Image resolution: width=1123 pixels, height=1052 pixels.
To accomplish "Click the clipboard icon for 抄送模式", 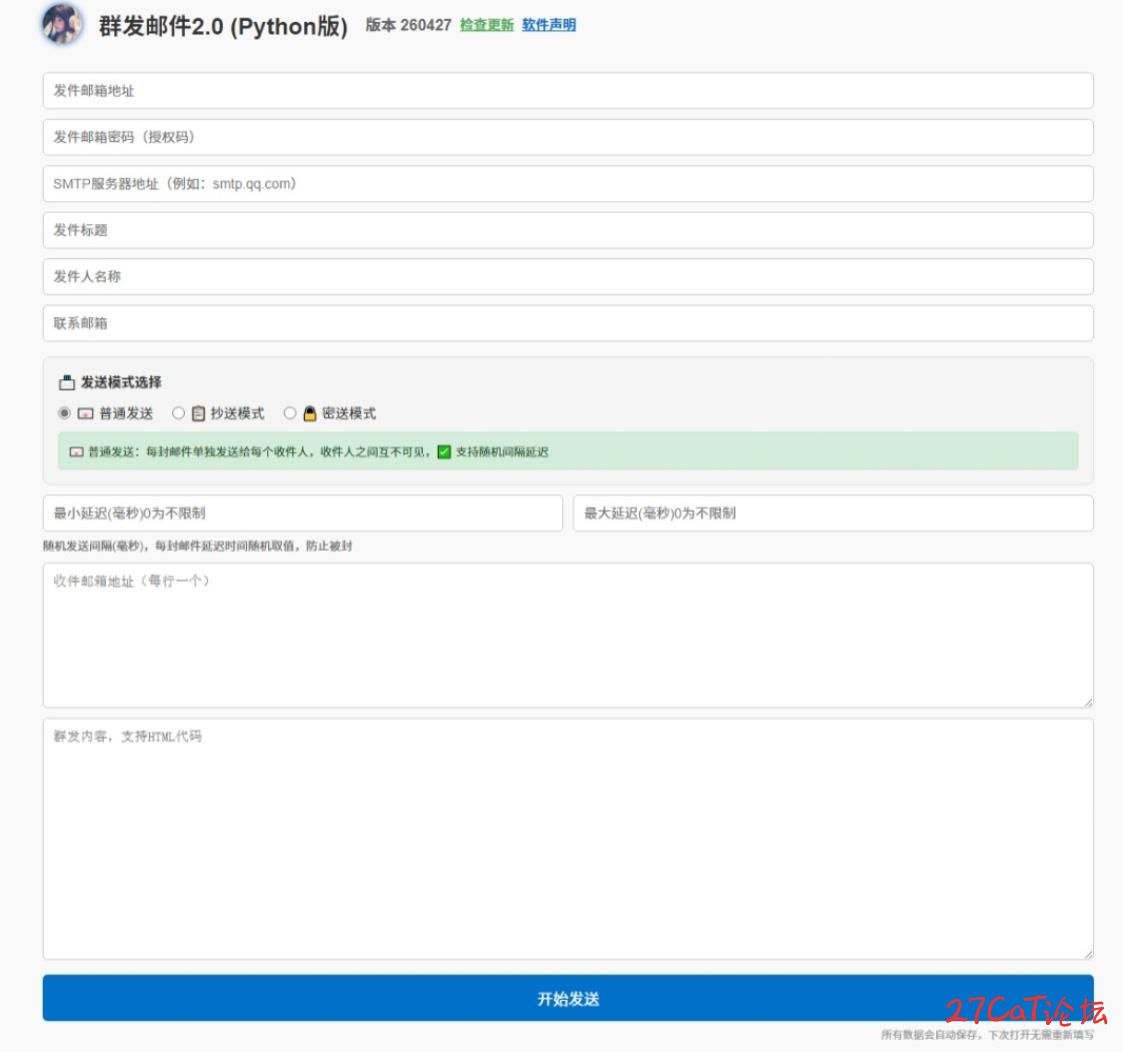I will coord(198,413).
